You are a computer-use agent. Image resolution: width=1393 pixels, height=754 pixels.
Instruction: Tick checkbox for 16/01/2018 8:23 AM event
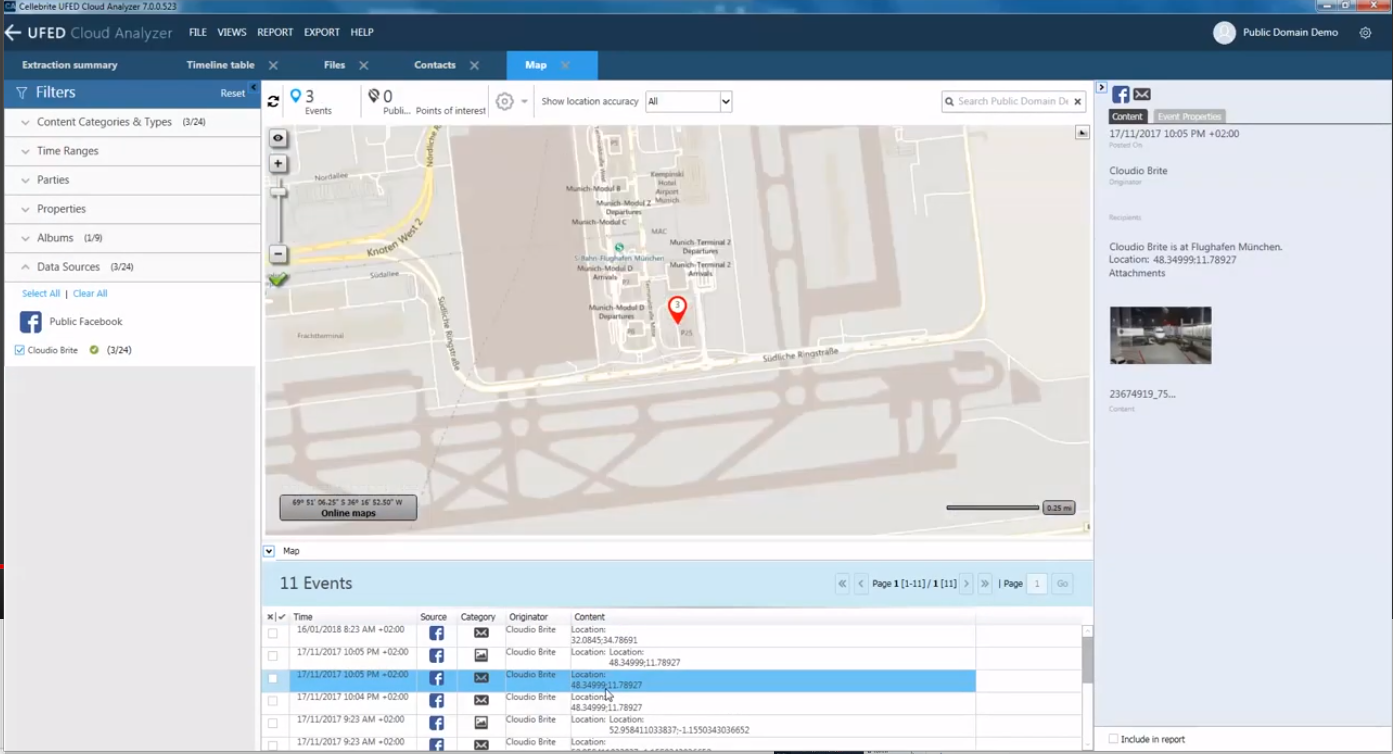click(x=273, y=634)
